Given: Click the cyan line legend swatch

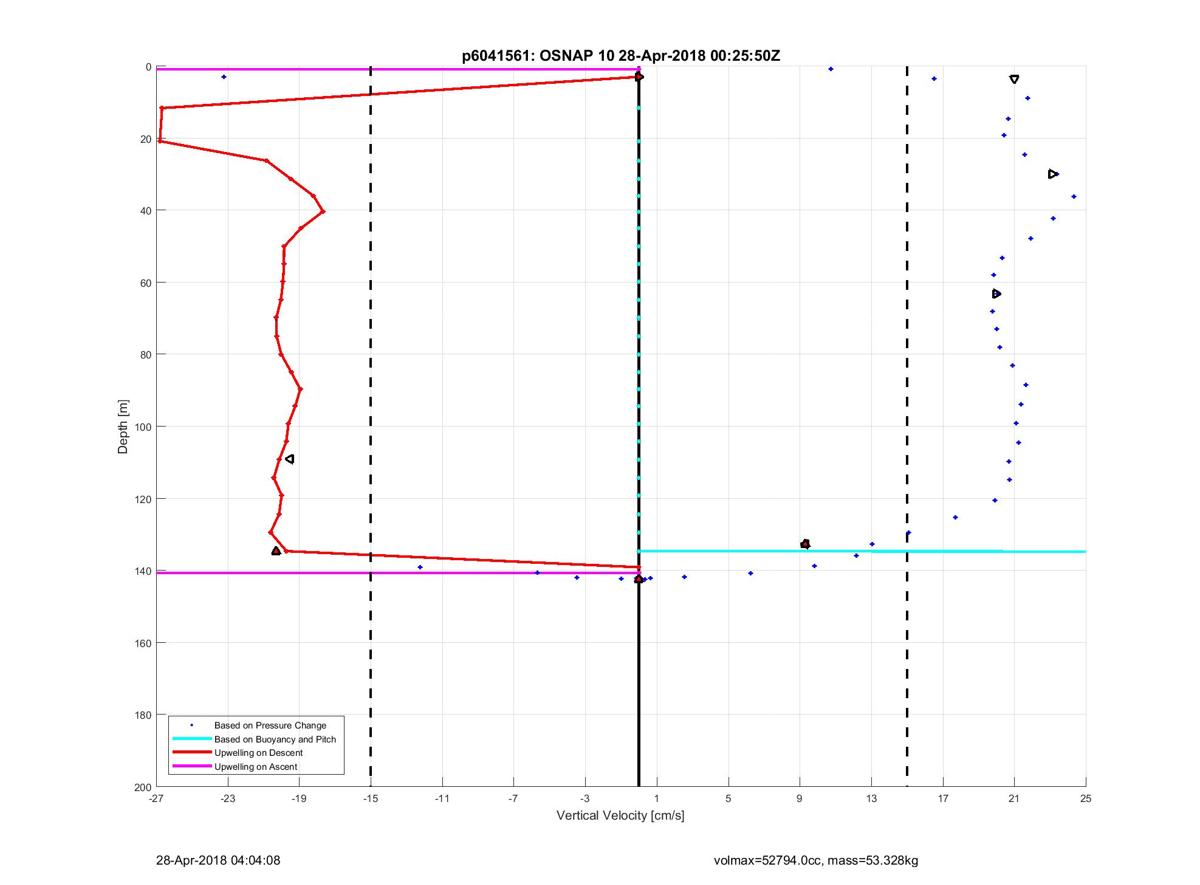Looking at the screenshot, I should click(x=191, y=739).
